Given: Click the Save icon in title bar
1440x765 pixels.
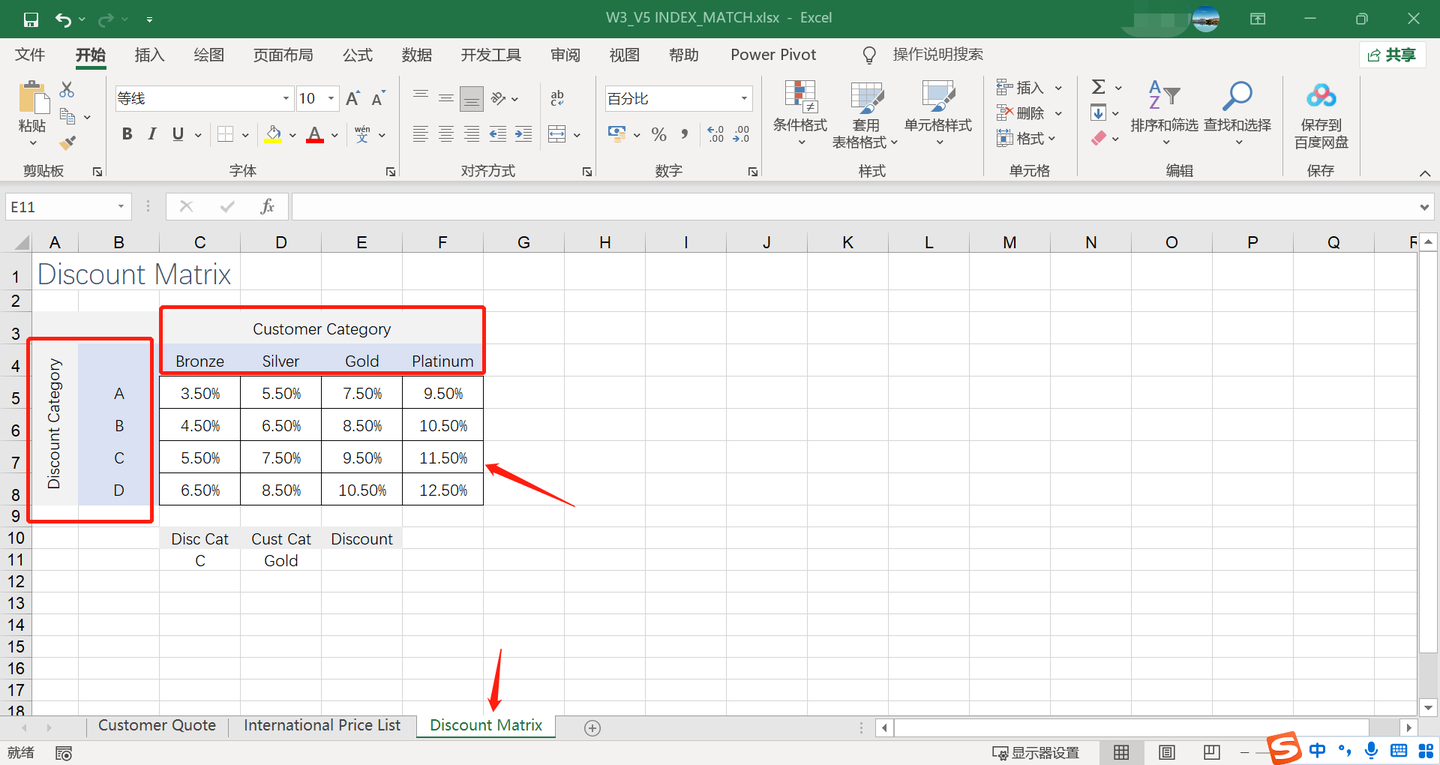Looking at the screenshot, I should (x=31, y=19).
